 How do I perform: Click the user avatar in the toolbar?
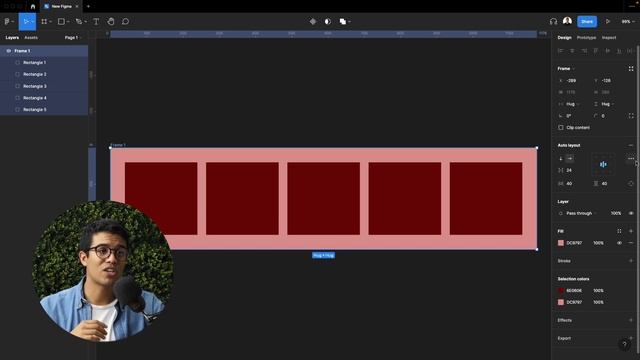567,21
